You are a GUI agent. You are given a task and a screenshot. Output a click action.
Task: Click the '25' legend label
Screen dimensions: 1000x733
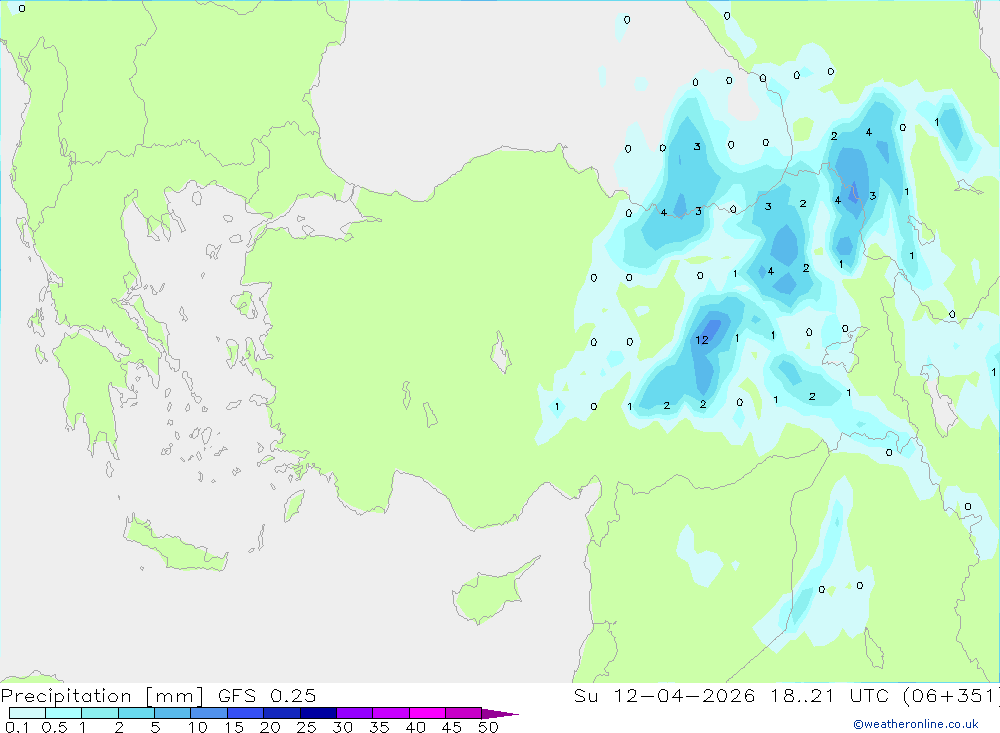click(307, 727)
